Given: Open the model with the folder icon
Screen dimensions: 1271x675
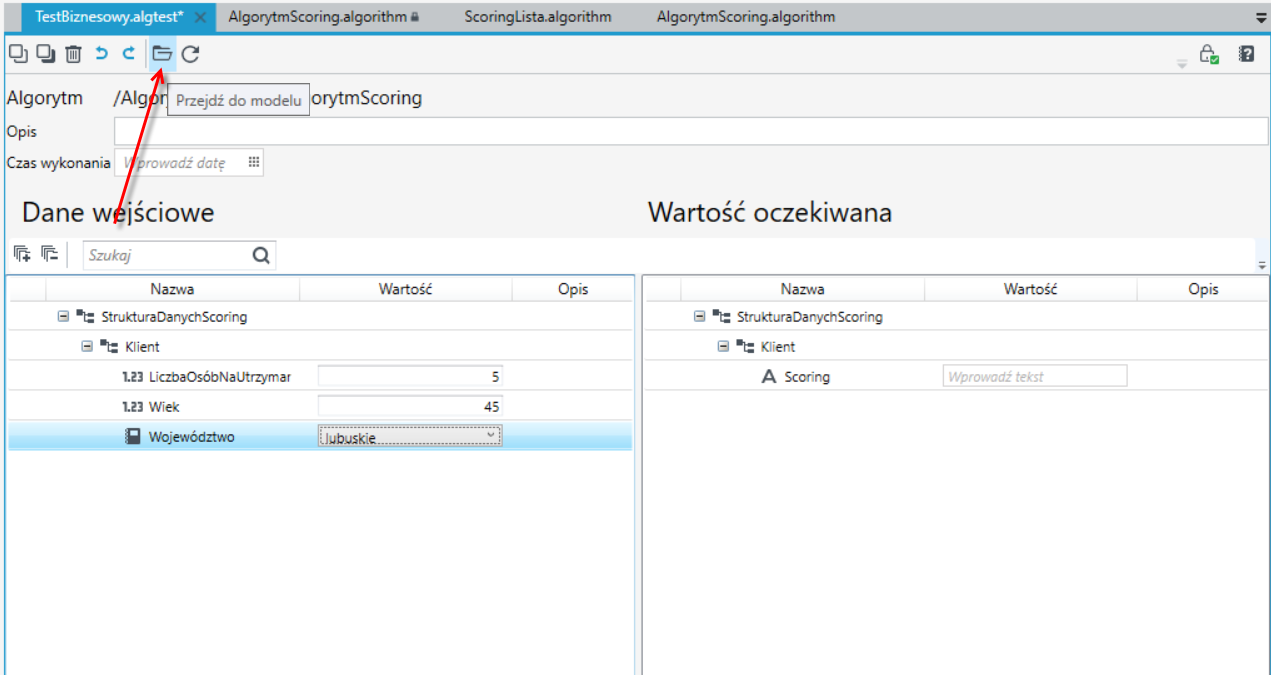Looking at the screenshot, I should click(162, 54).
